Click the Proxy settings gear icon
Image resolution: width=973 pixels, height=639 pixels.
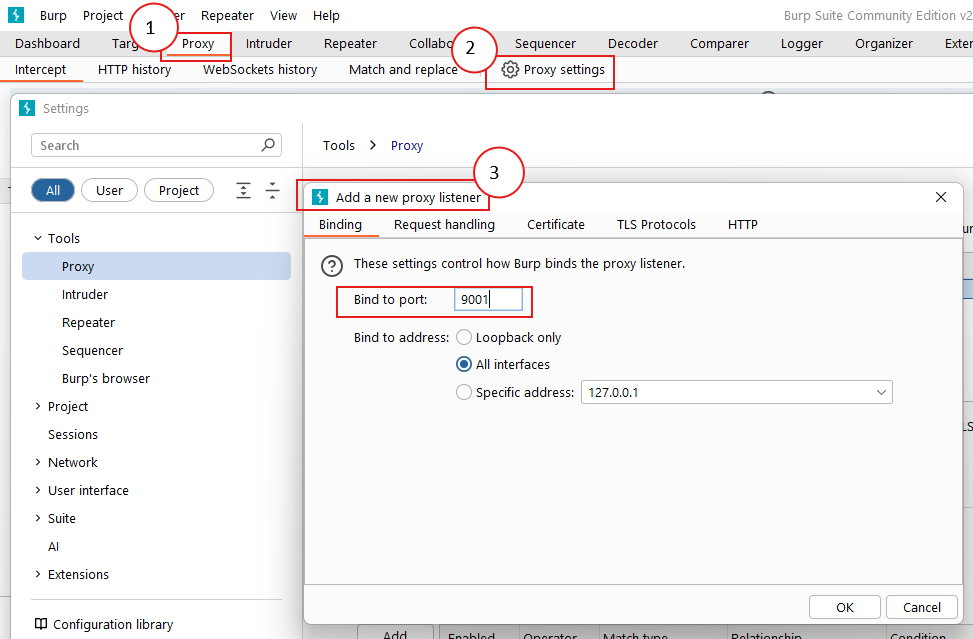point(510,69)
